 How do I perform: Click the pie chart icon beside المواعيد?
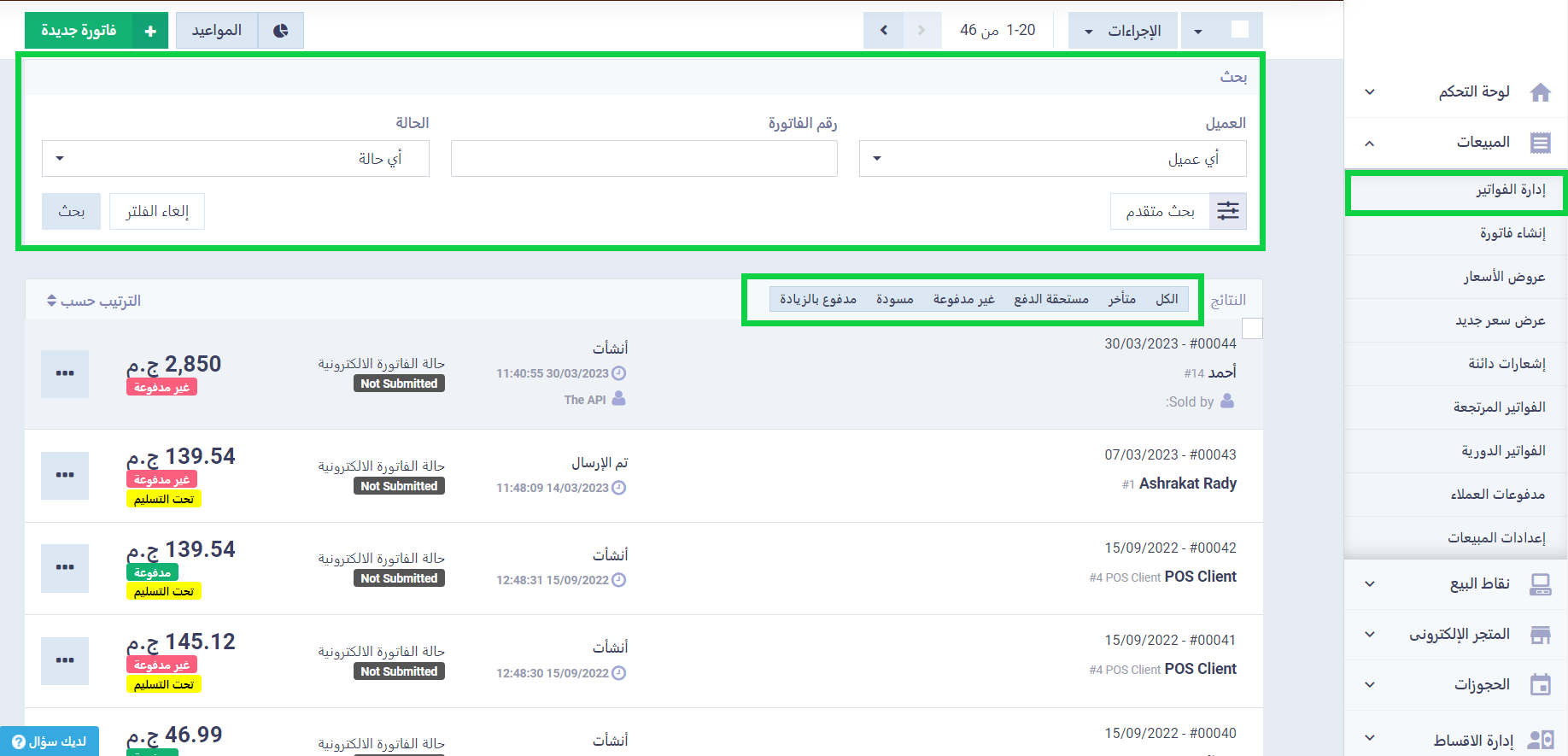coord(281,31)
